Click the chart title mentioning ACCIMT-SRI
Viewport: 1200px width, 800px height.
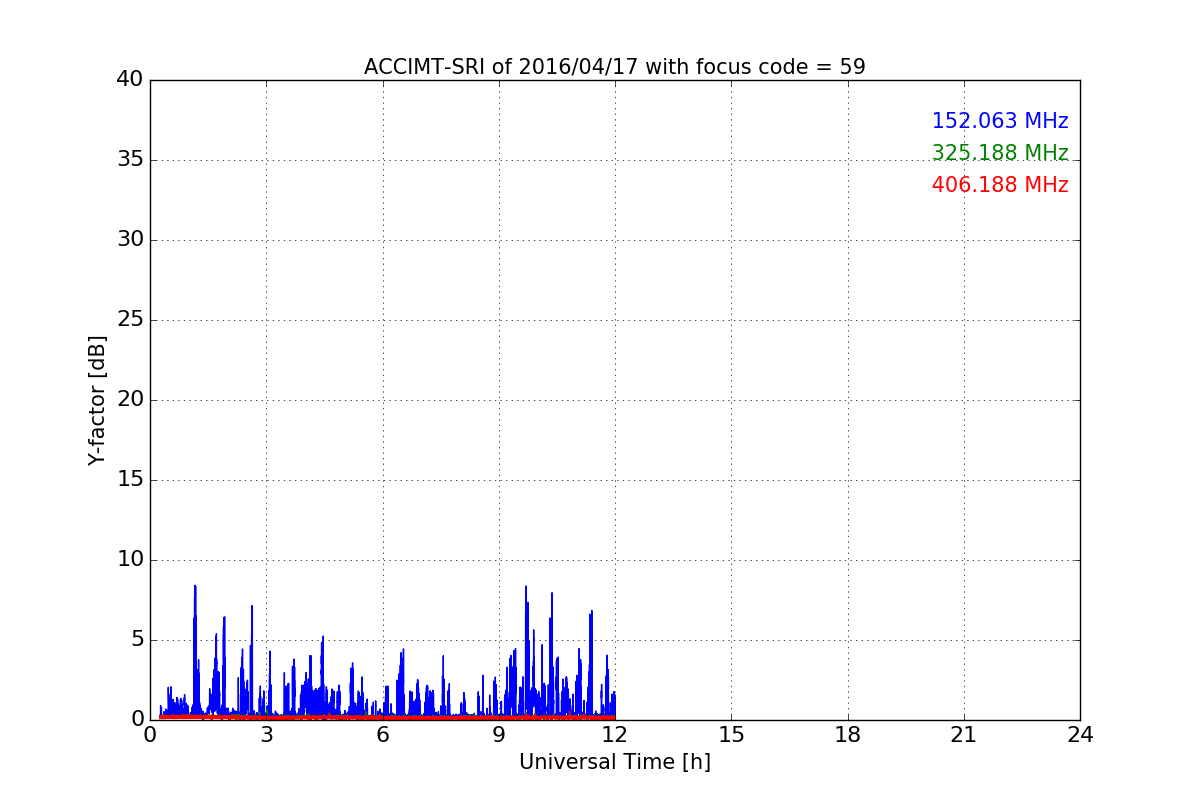[x=614, y=67]
